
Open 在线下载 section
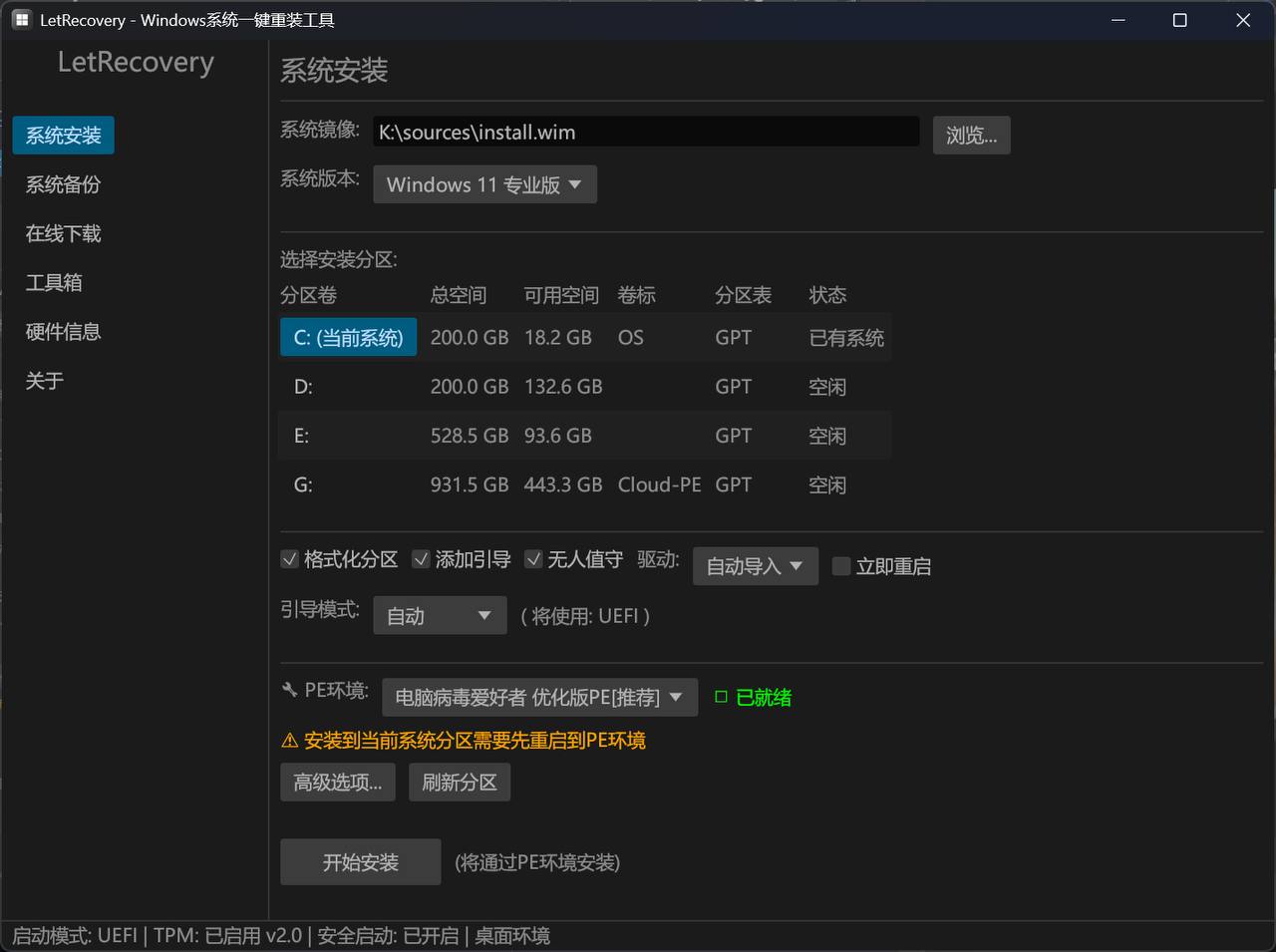62,233
